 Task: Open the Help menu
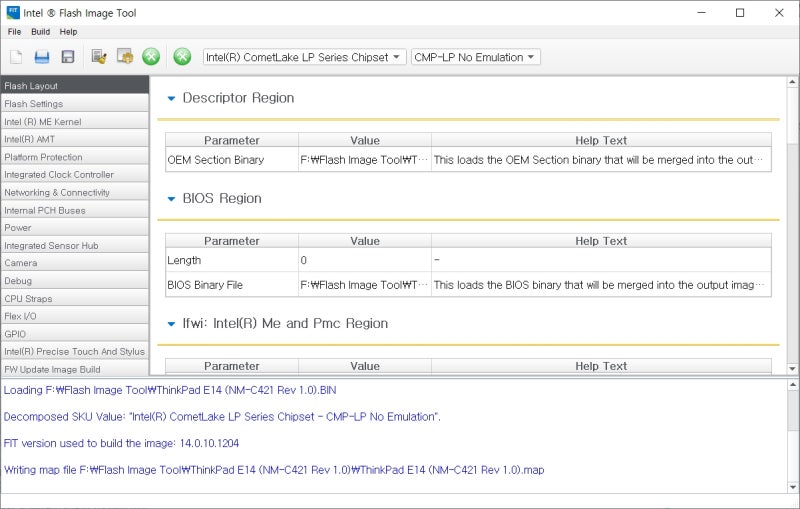pos(68,32)
